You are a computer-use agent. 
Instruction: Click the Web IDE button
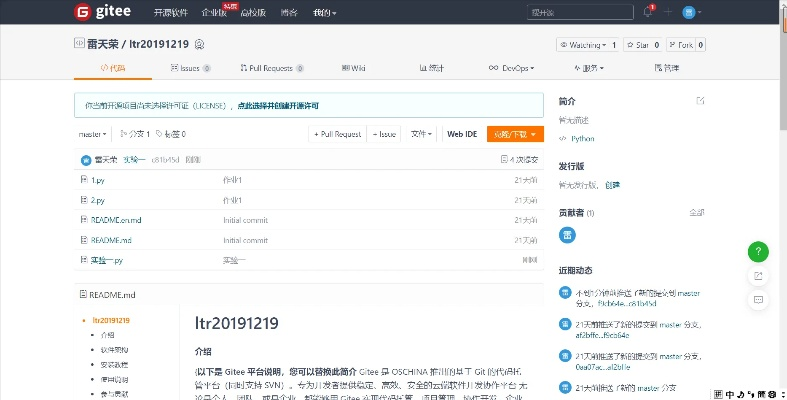pos(462,134)
